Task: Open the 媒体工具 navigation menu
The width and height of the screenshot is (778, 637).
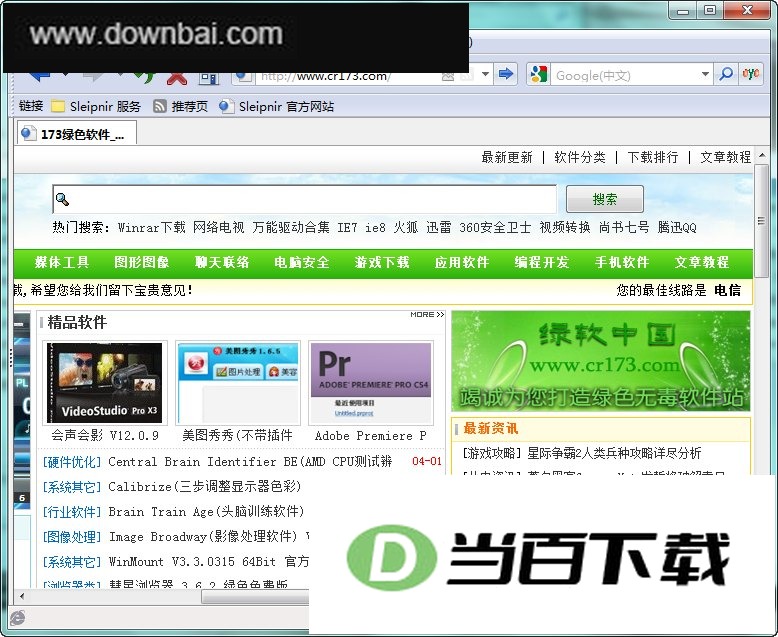Action: [x=62, y=262]
